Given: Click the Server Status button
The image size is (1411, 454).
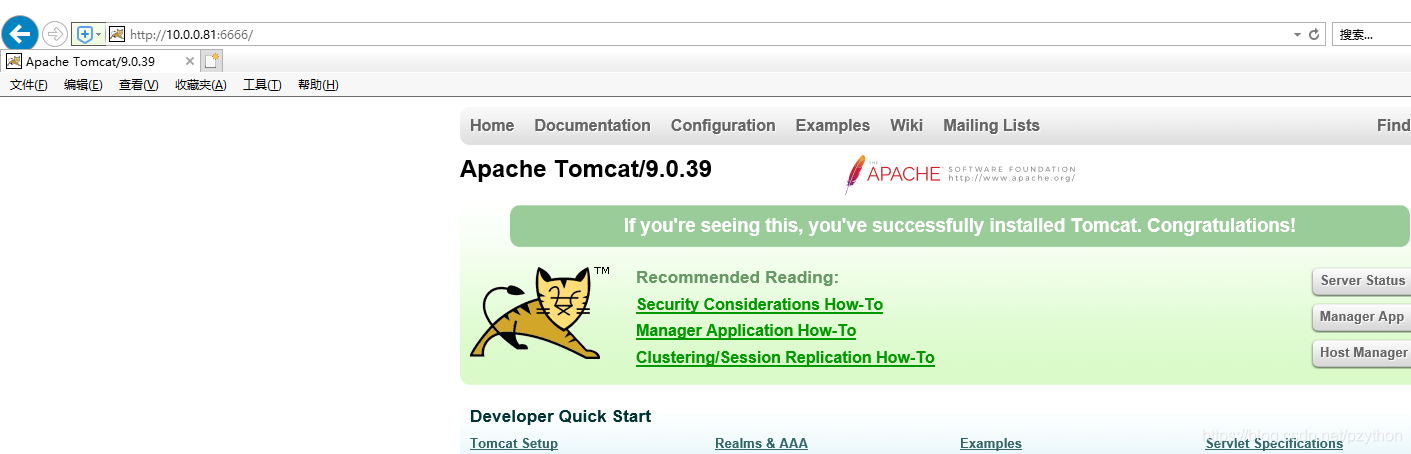Looking at the screenshot, I should point(1362,281).
